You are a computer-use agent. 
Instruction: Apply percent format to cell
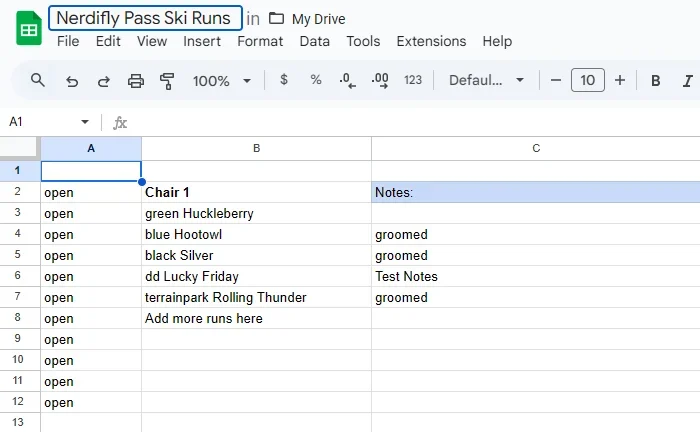pyautogui.click(x=316, y=80)
